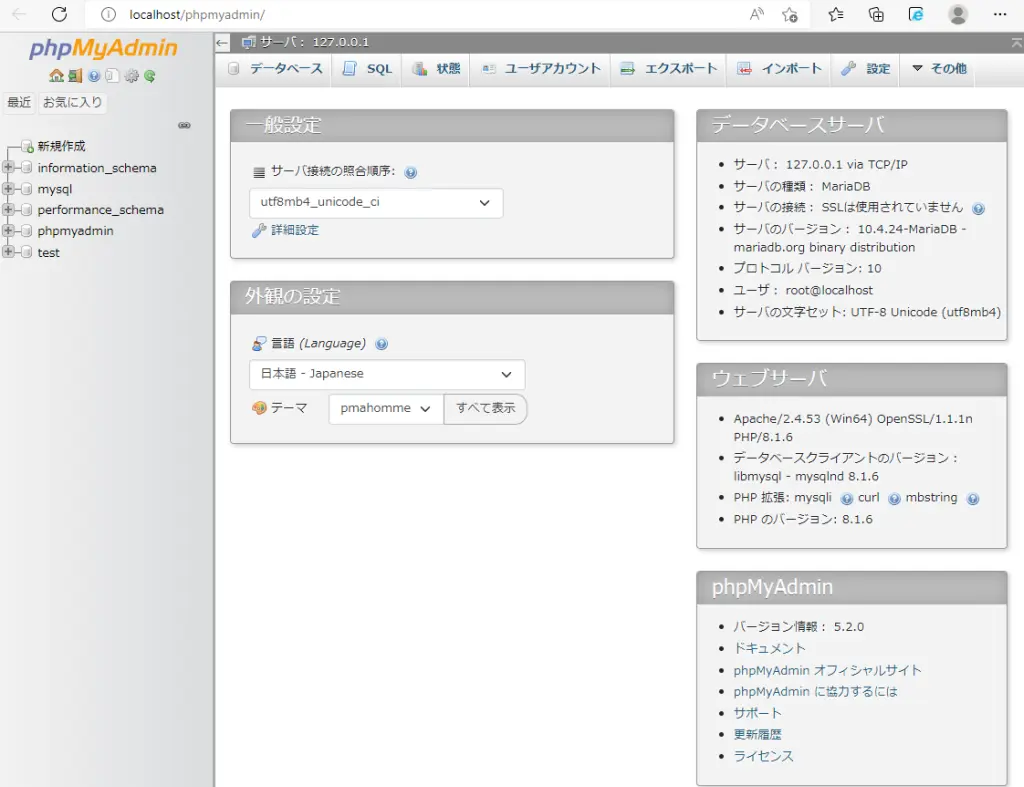Click the browser refresh icon
The image size is (1024, 787).
tap(59, 14)
